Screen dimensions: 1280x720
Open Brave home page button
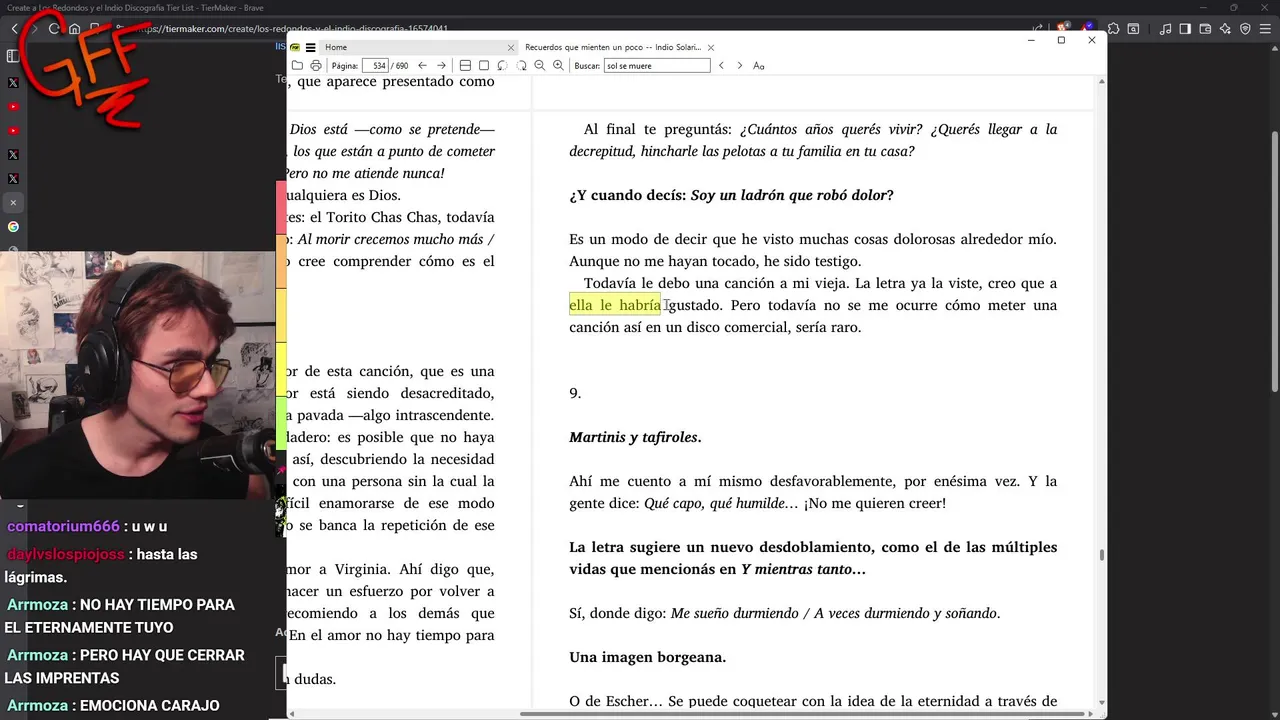74,29
